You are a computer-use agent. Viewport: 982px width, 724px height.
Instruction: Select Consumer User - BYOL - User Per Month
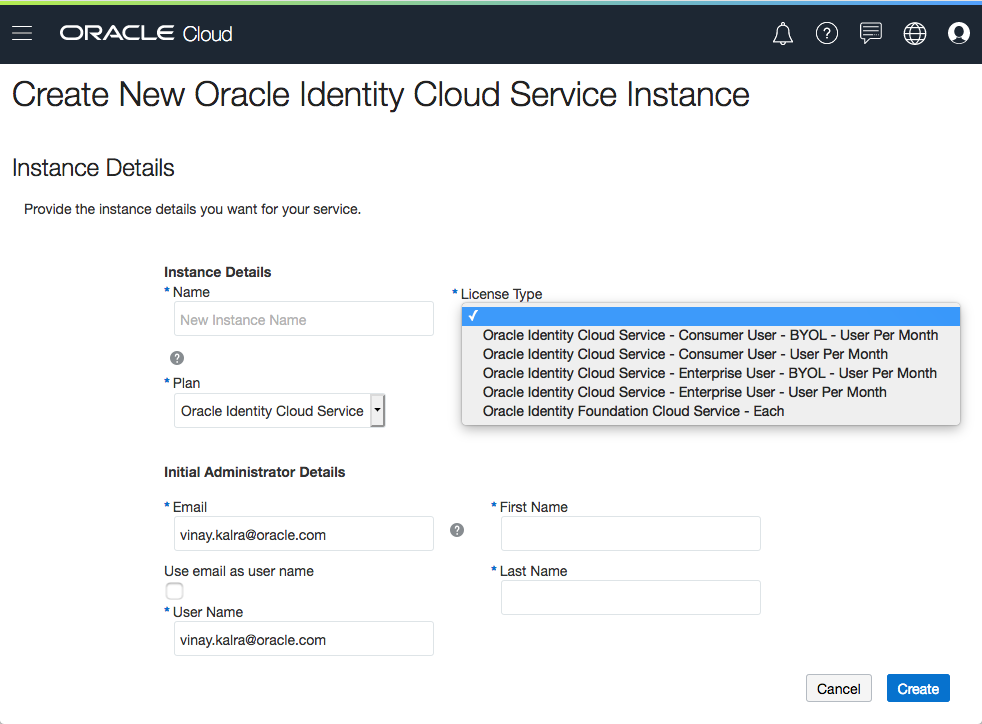[710, 335]
